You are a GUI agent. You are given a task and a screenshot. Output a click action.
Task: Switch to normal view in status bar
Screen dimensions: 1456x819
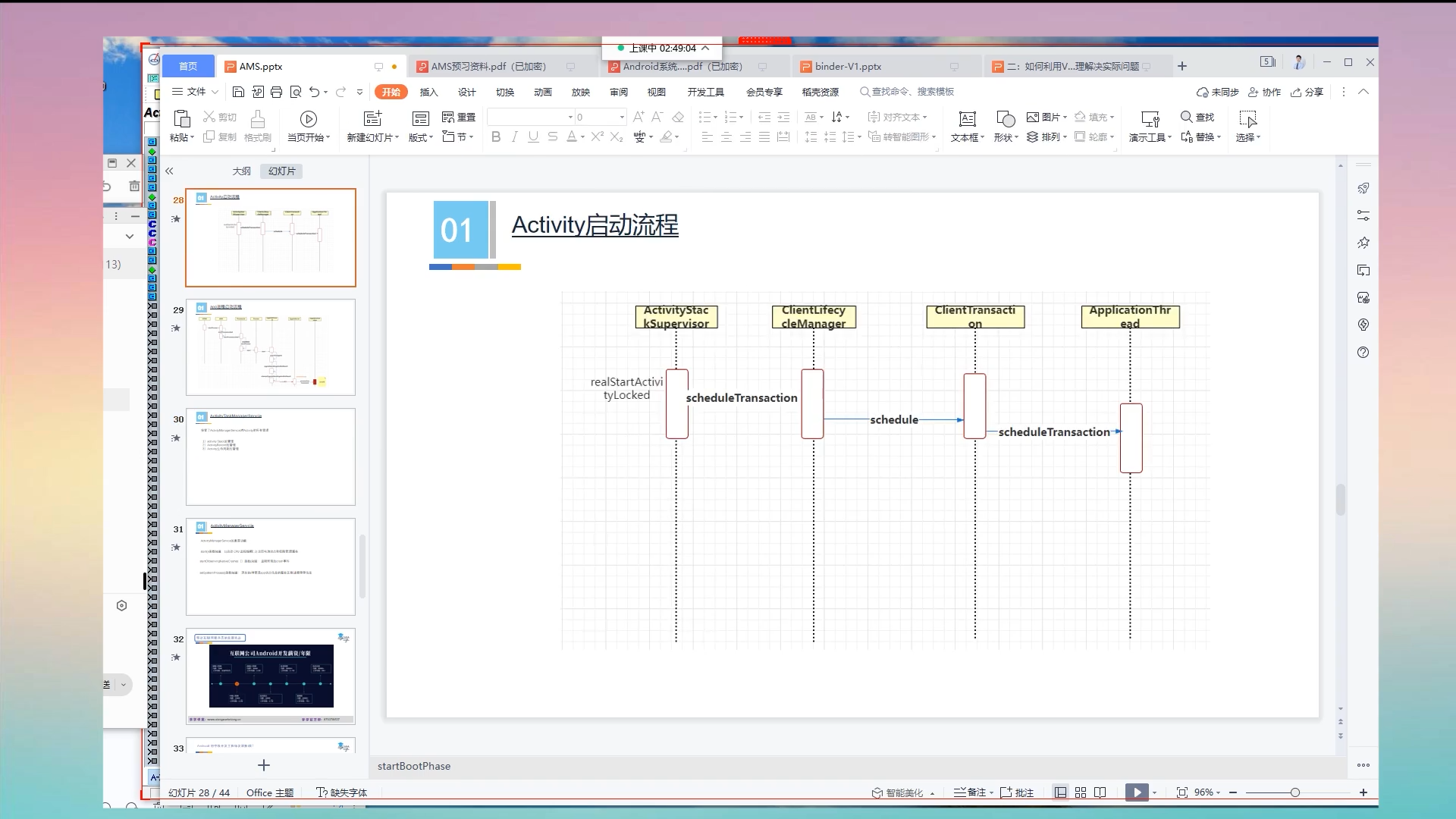pyautogui.click(x=1060, y=792)
